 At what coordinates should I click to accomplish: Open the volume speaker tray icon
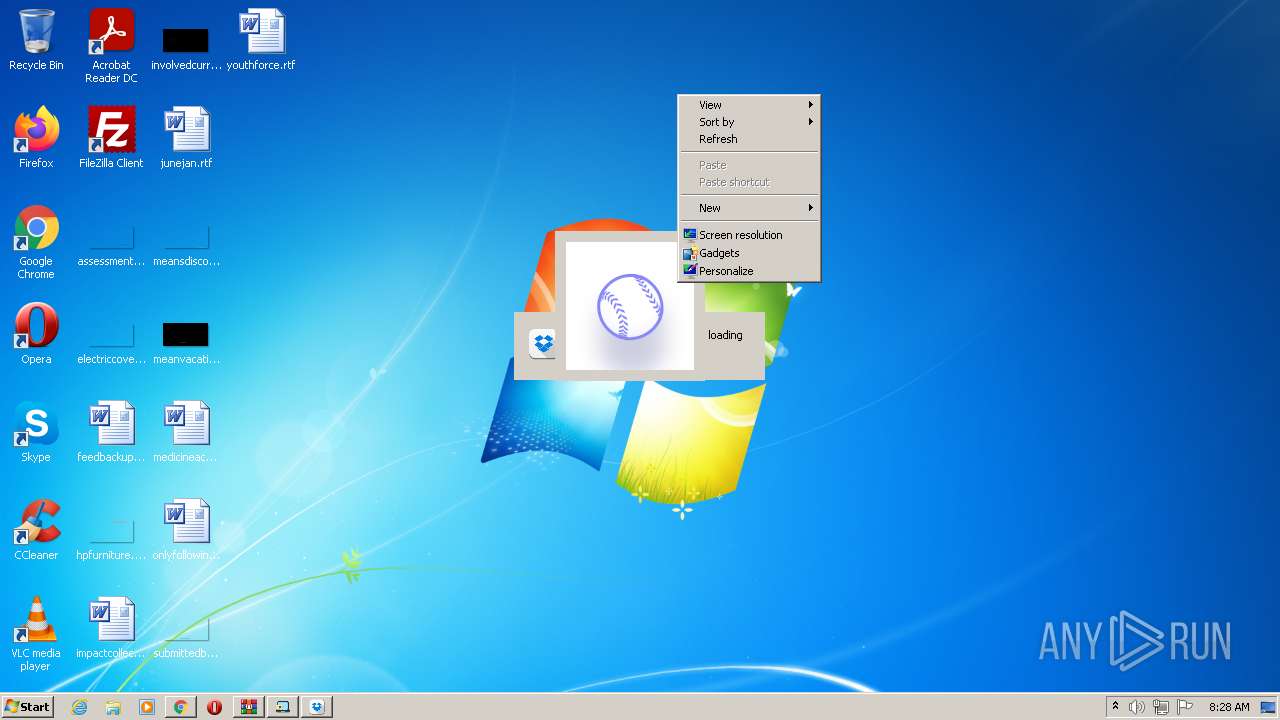(x=1137, y=707)
